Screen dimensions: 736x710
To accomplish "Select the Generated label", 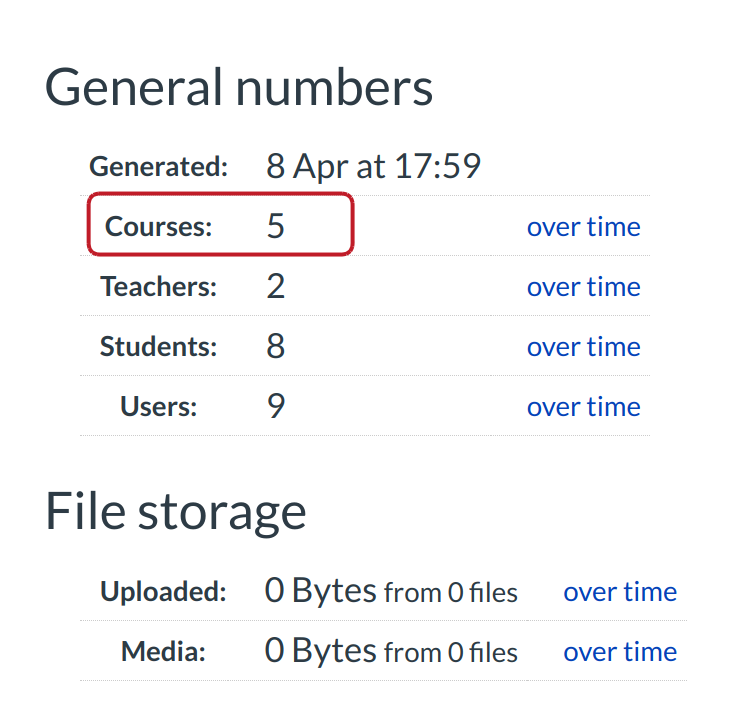I will point(159,167).
